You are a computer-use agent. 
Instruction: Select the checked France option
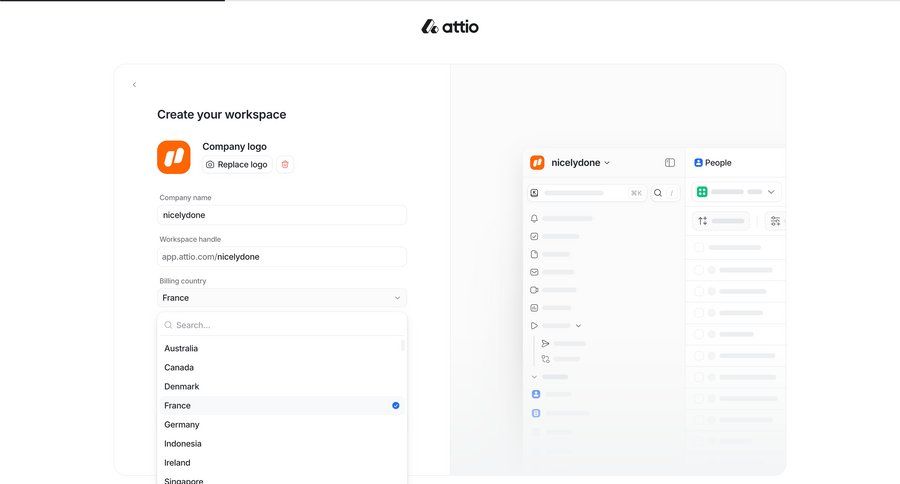282,405
